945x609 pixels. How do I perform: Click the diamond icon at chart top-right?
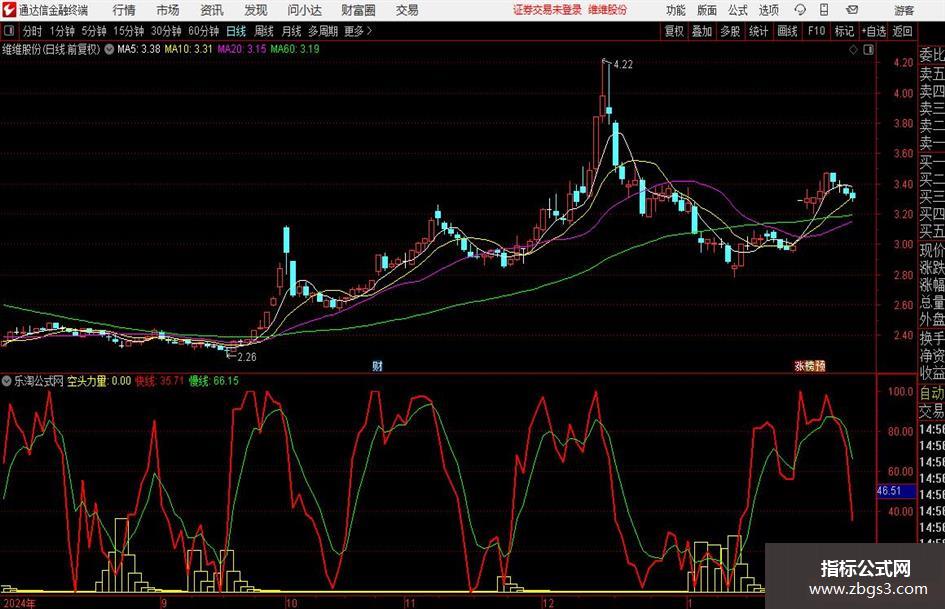[853, 50]
